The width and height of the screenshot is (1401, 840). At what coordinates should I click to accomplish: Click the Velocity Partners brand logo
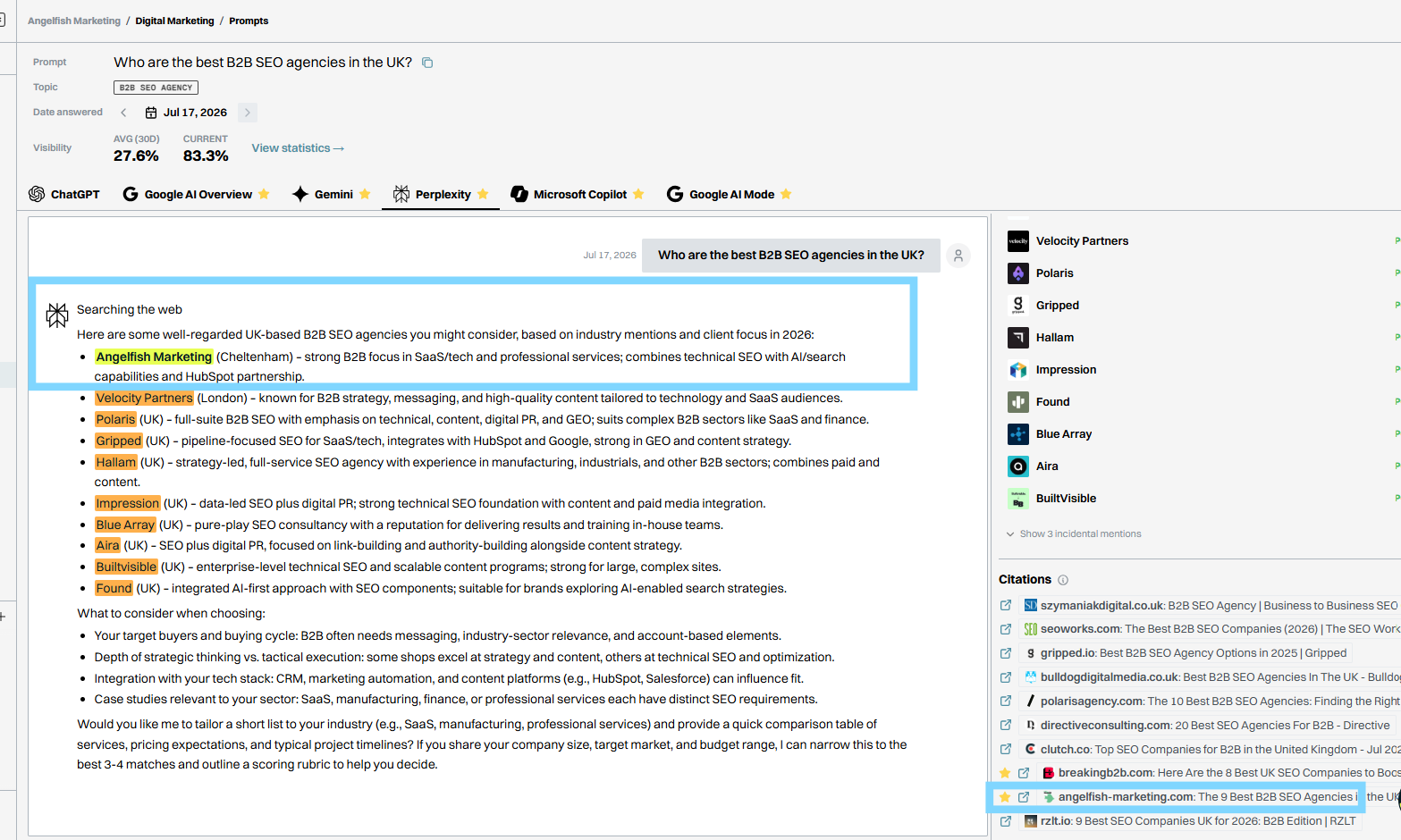click(x=1018, y=241)
